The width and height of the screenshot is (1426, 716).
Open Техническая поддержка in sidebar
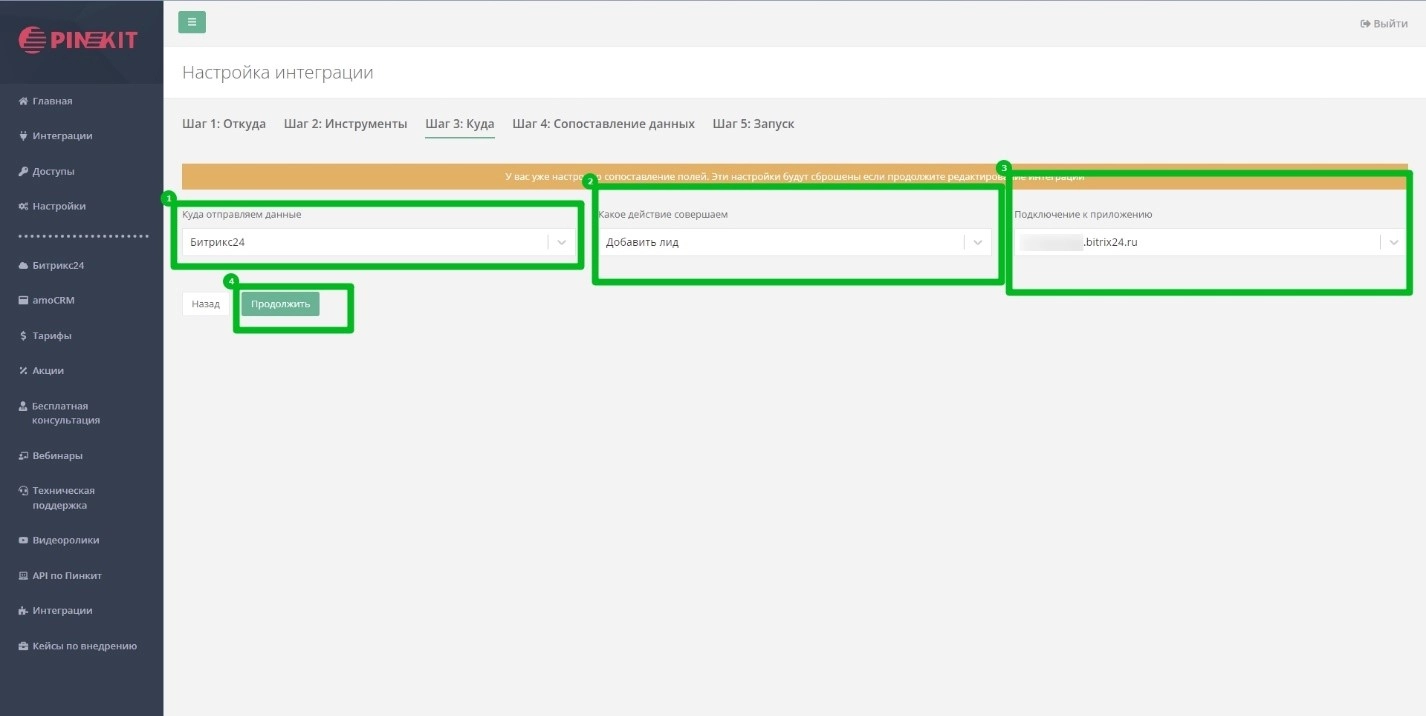pos(63,498)
